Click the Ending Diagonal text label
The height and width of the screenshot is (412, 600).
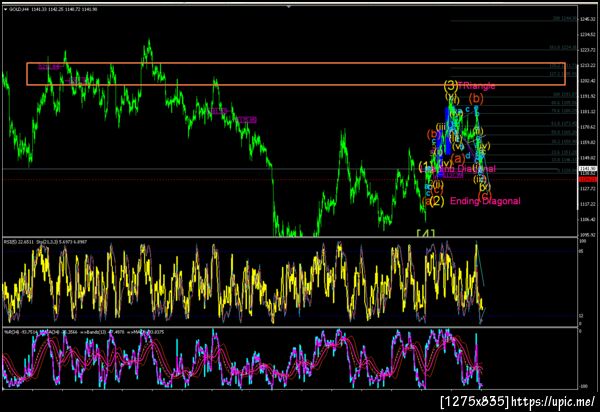pos(485,201)
